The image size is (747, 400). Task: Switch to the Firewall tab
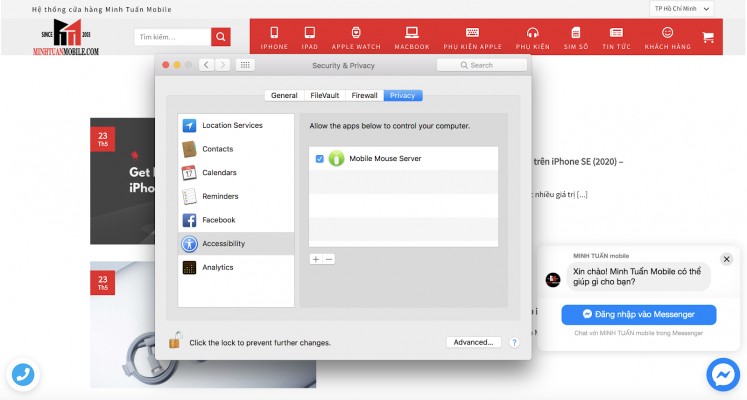364,96
